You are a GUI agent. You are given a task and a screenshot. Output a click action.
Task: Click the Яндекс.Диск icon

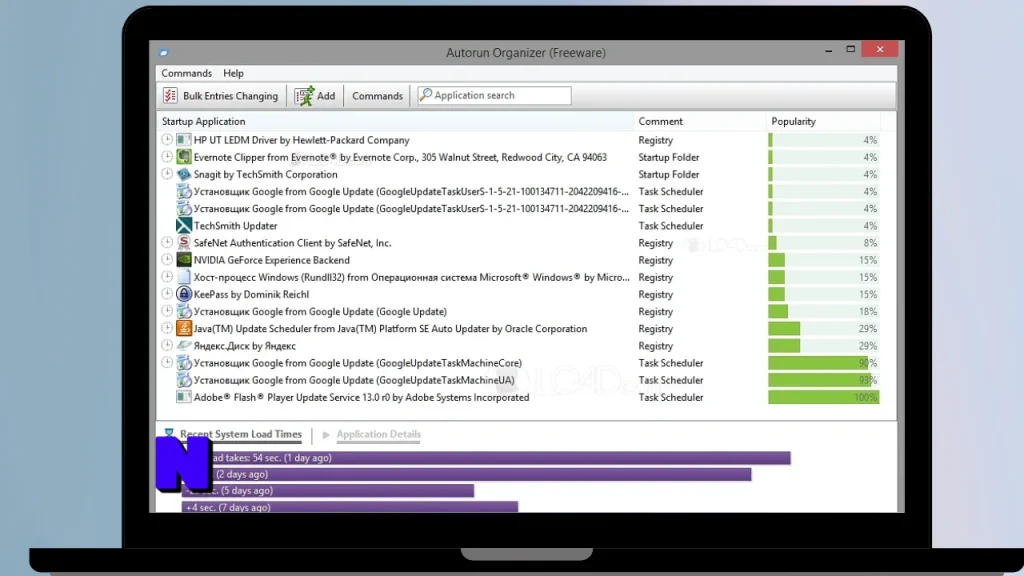pyautogui.click(x=184, y=345)
